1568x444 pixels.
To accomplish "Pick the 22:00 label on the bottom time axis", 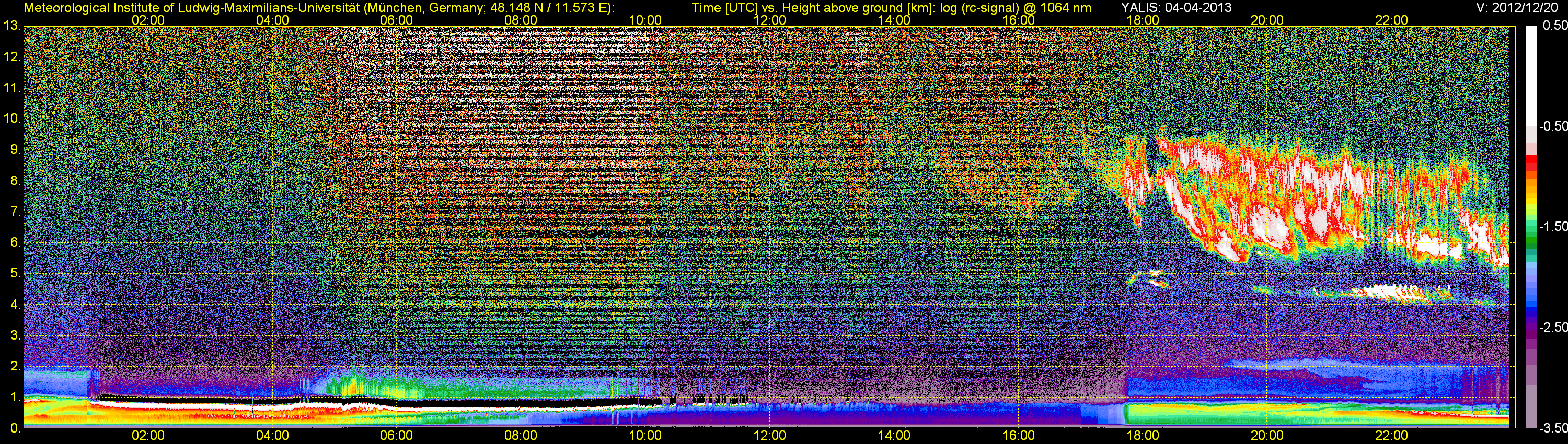I will 1391,436.
